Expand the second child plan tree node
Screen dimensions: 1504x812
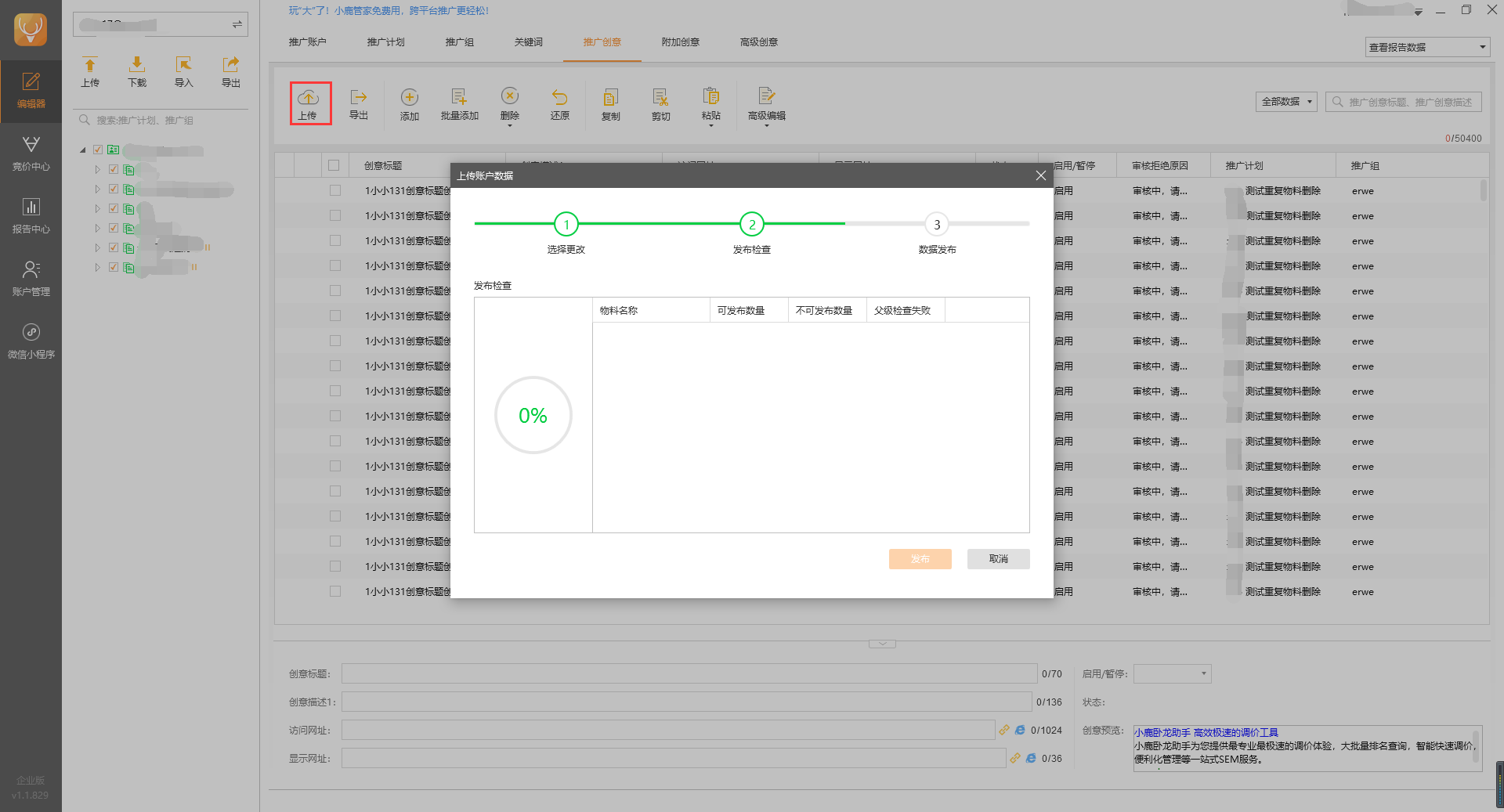click(x=98, y=189)
